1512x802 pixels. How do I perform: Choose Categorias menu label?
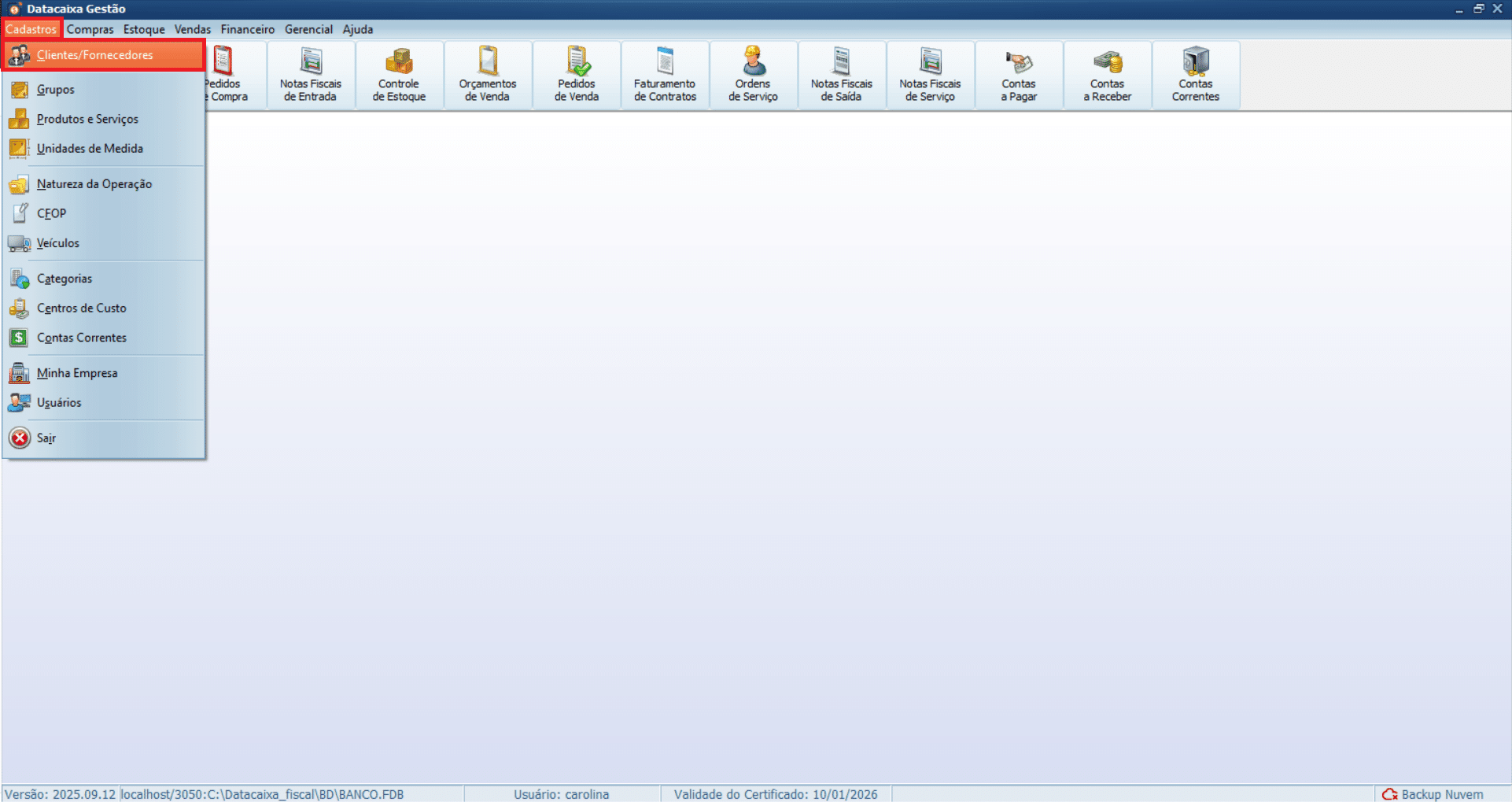[x=65, y=279]
